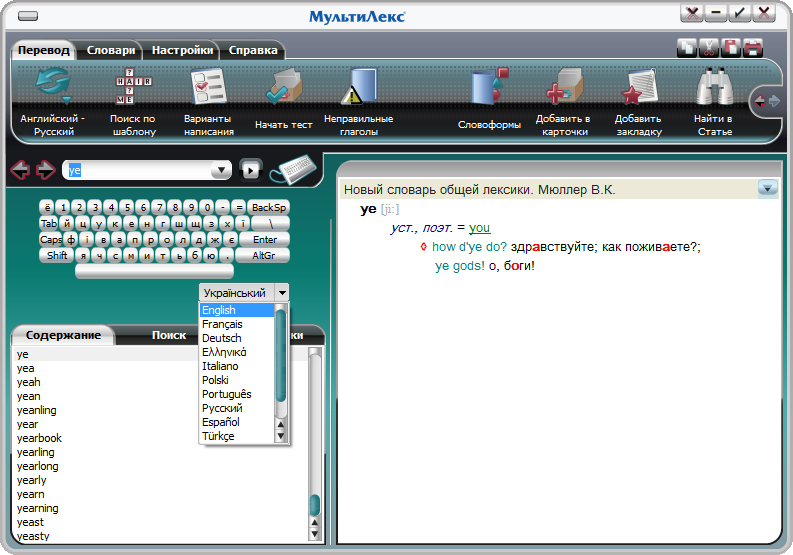Switch to Поиск tab
The image size is (793, 555).
169,335
